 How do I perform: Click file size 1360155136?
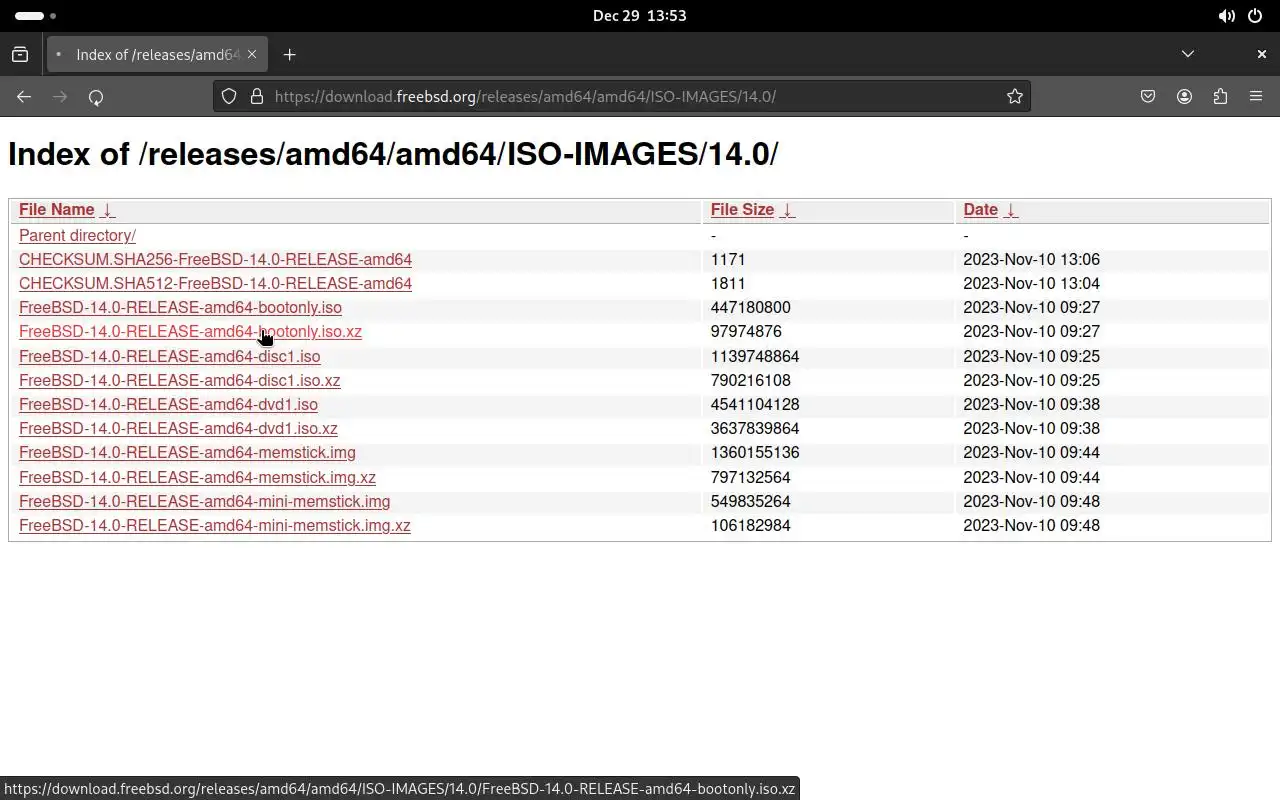coord(755,453)
